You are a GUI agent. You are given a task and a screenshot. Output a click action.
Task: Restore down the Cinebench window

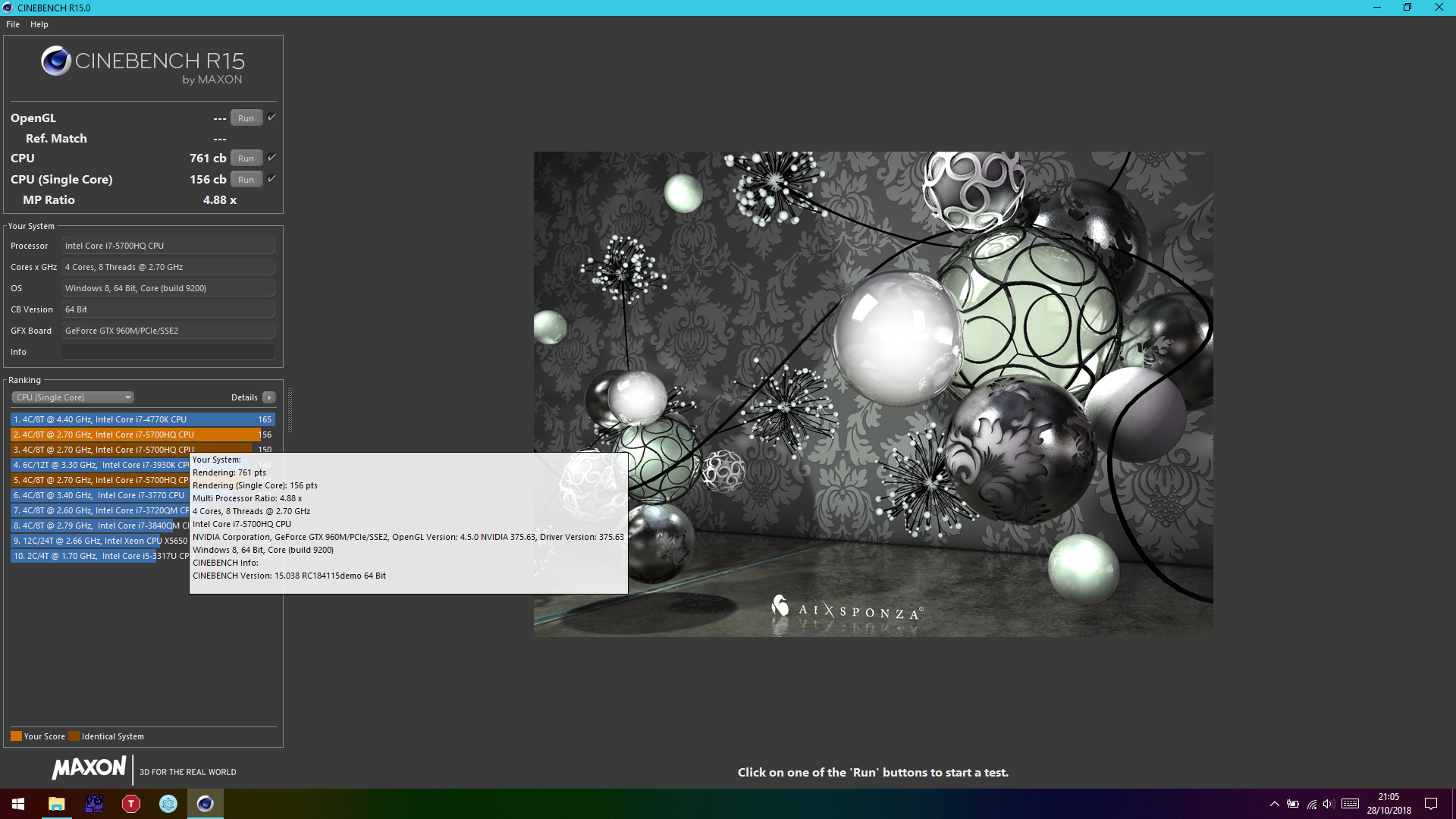(x=1407, y=8)
